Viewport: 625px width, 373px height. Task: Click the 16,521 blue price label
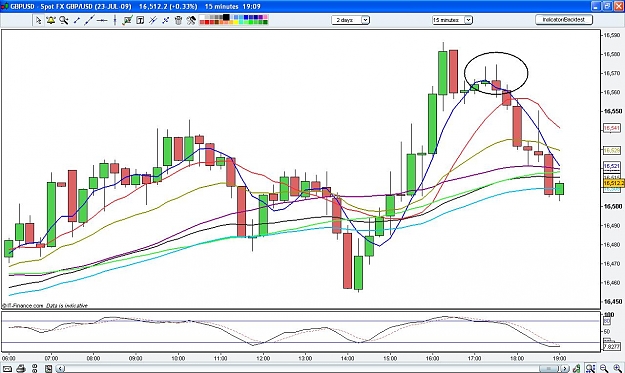(x=611, y=166)
